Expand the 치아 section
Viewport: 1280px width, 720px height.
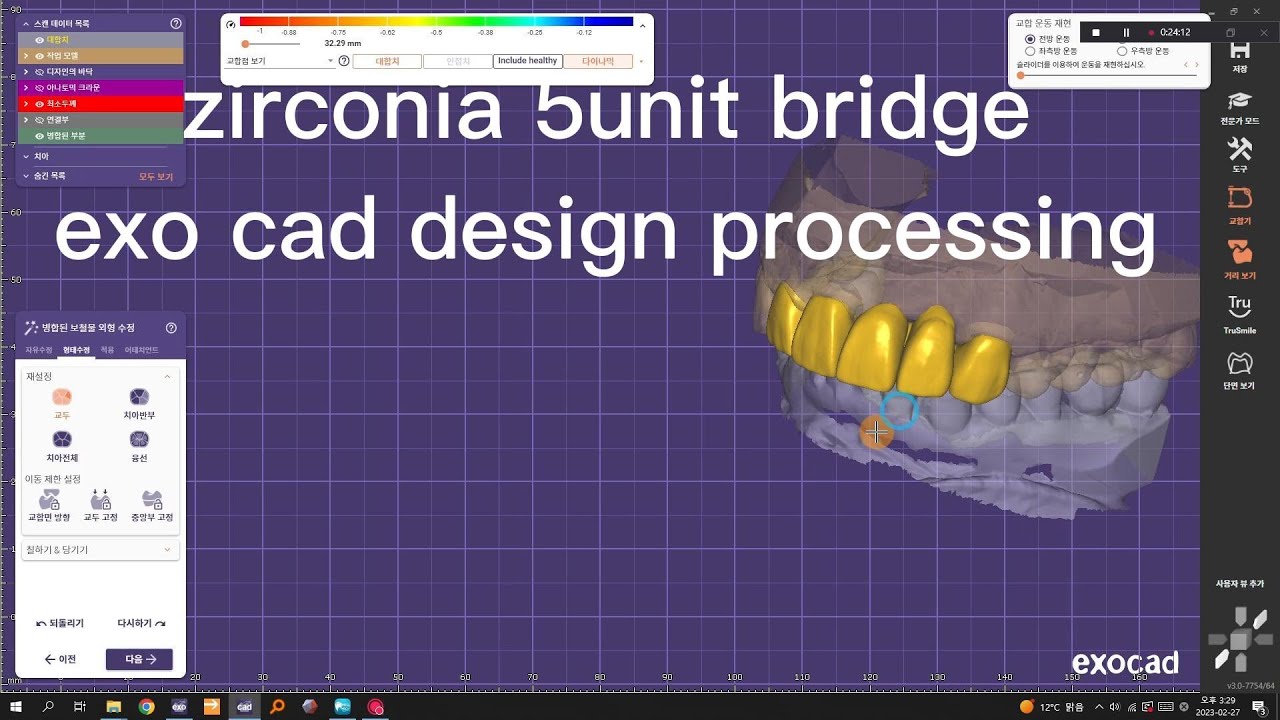[26, 157]
